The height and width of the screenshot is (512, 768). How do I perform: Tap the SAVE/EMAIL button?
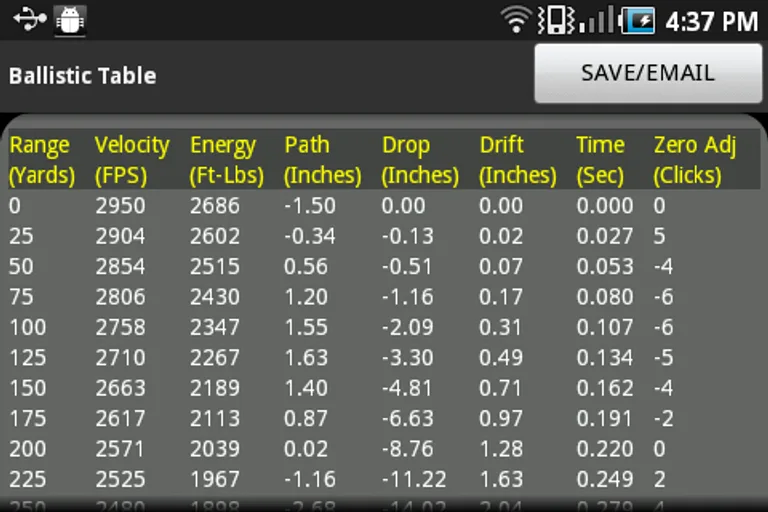648,73
